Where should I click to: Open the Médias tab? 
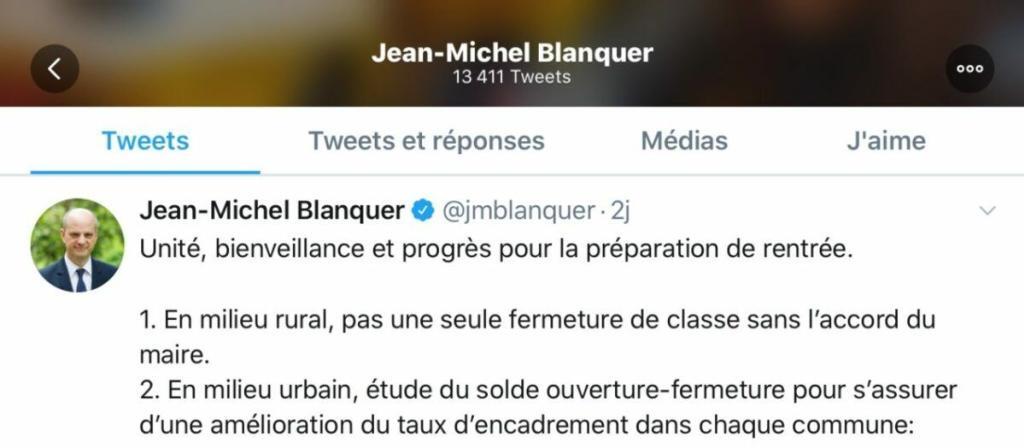click(684, 141)
